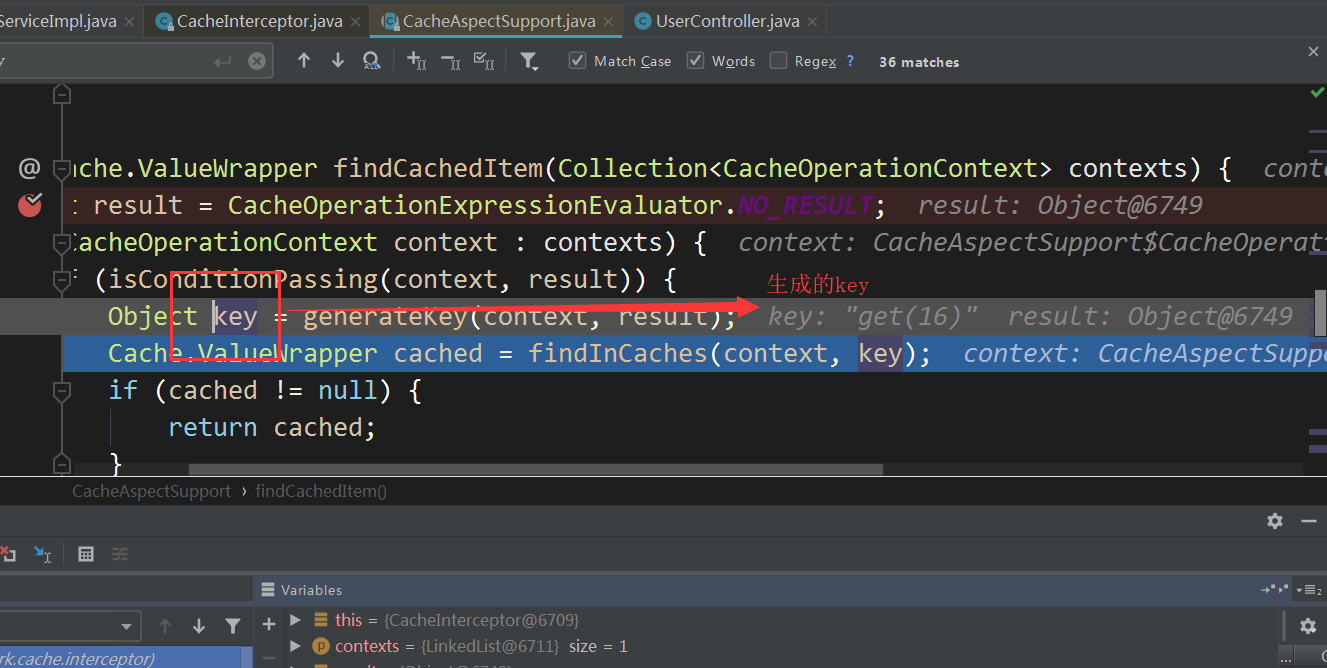The image size is (1327, 668).
Task: Click the @ annotation gutter icon
Action: point(30,168)
